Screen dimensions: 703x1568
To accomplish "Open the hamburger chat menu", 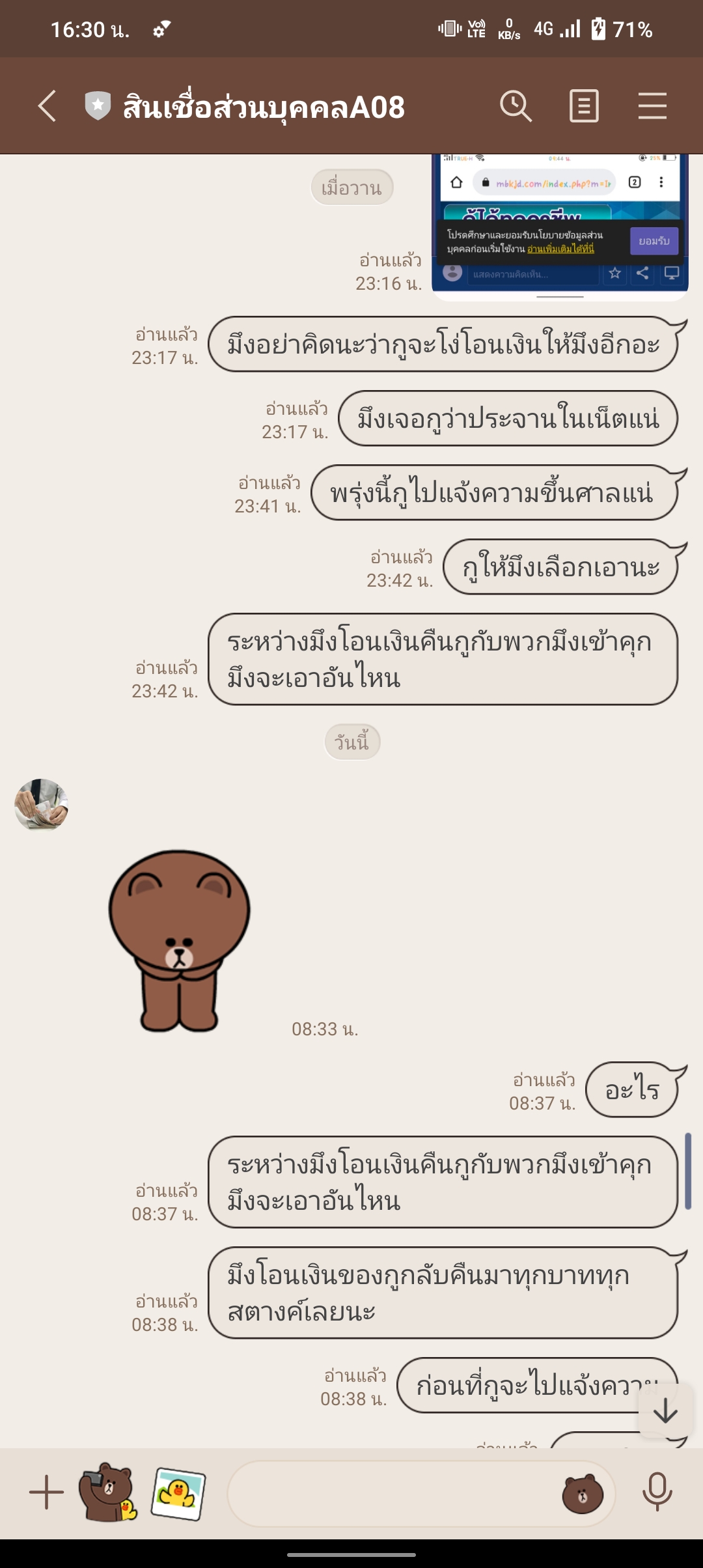I will coord(652,106).
